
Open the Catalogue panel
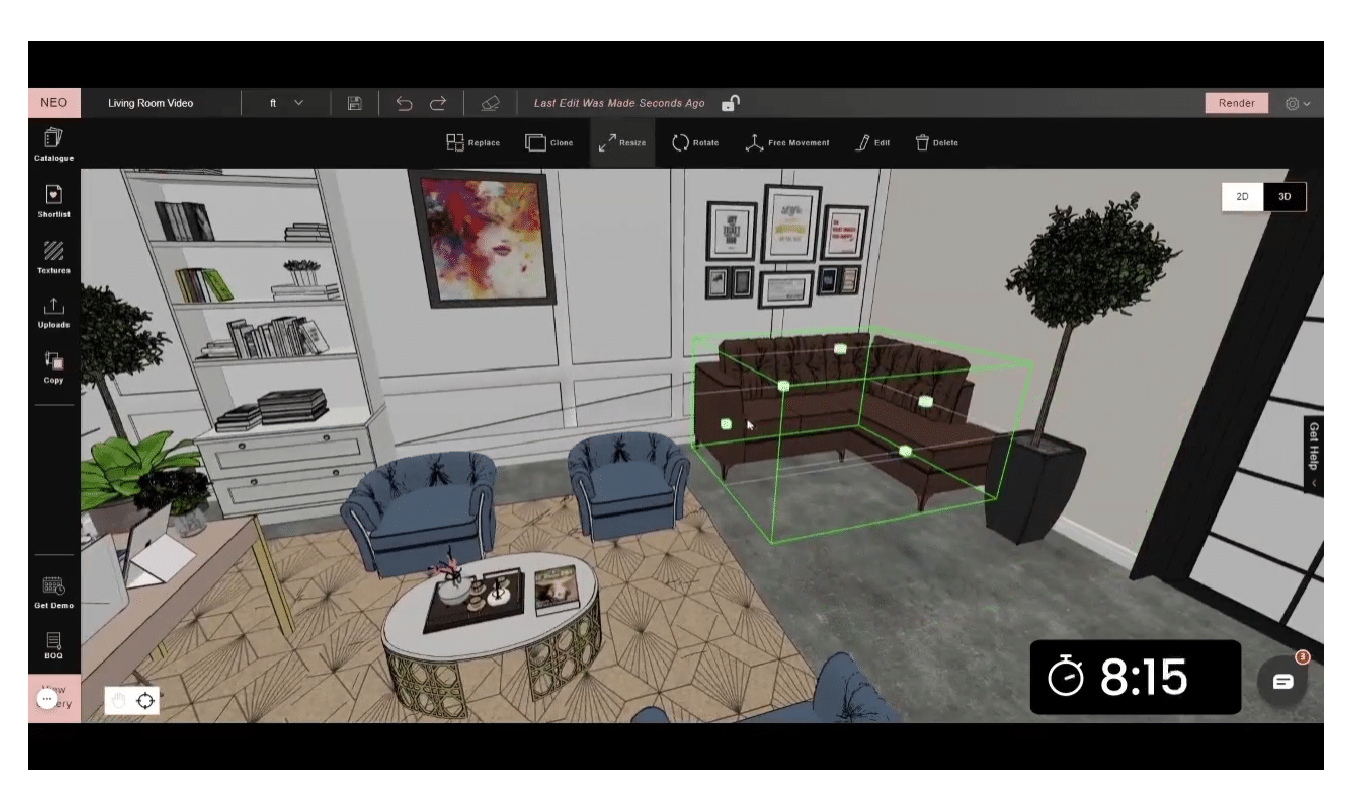click(53, 143)
